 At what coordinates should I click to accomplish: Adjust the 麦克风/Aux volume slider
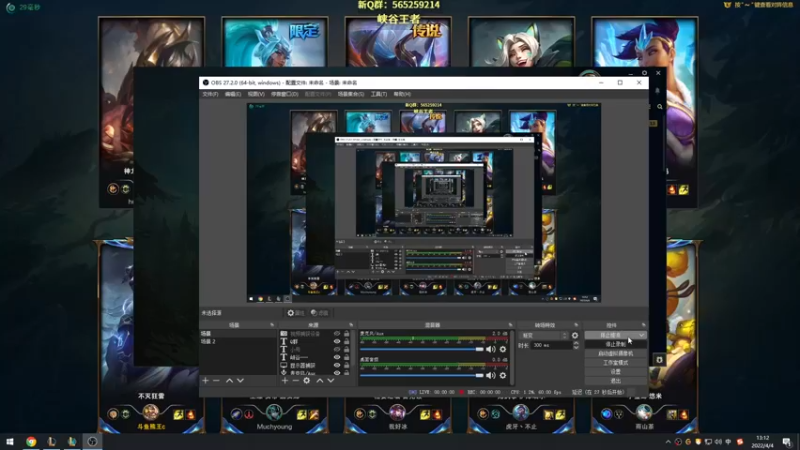point(421,349)
